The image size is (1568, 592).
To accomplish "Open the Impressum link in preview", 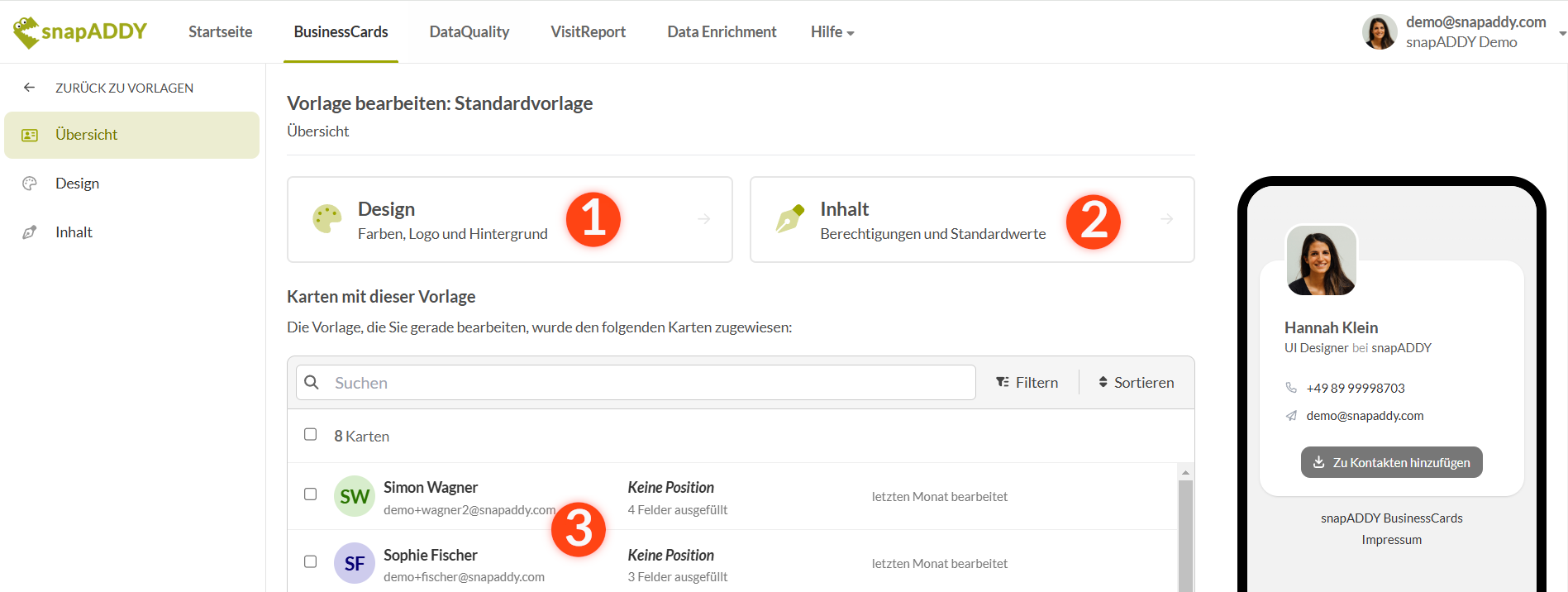I will pyautogui.click(x=1391, y=540).
